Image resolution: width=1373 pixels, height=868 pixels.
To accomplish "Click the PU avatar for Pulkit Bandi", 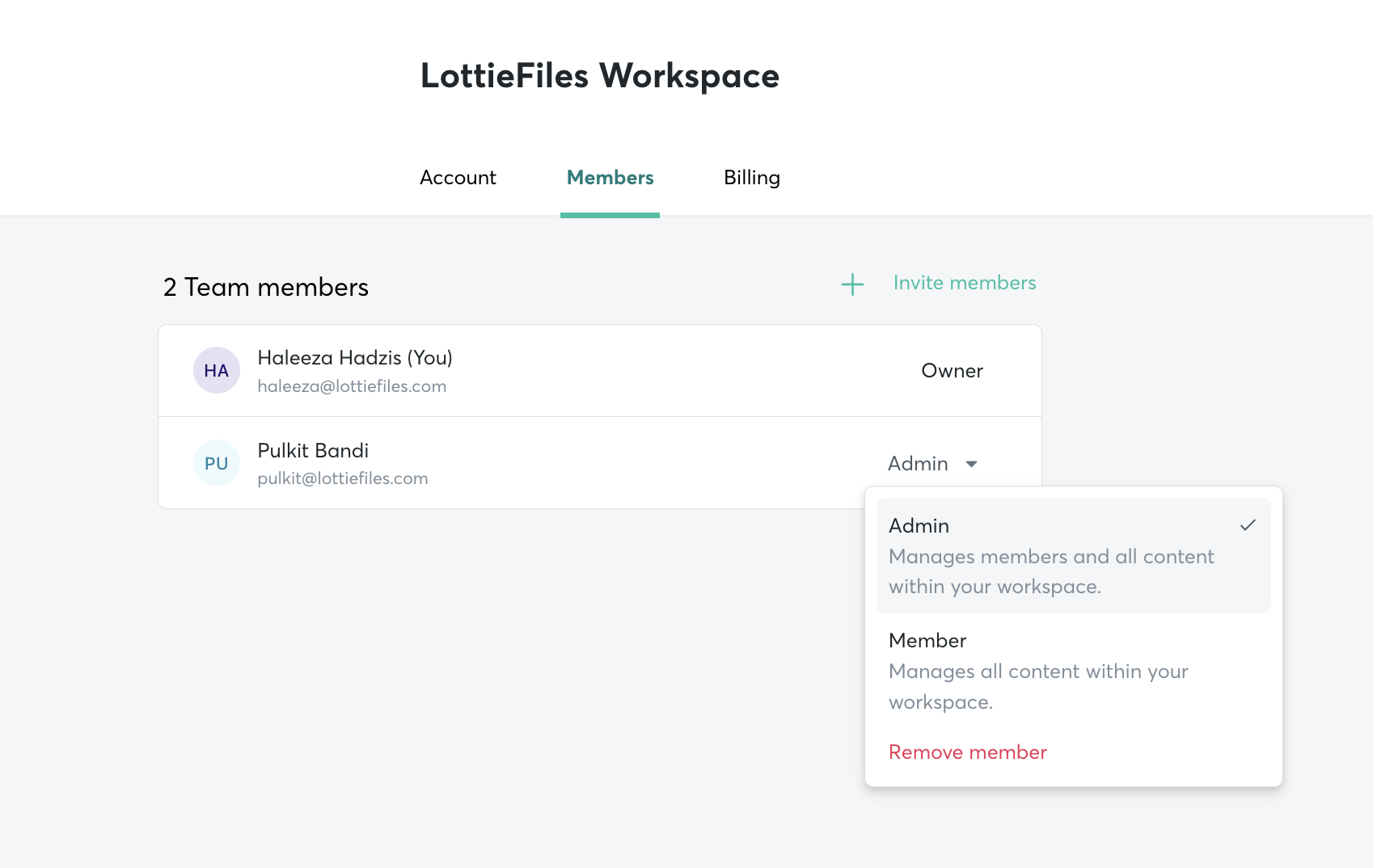I will click(217, 463).
